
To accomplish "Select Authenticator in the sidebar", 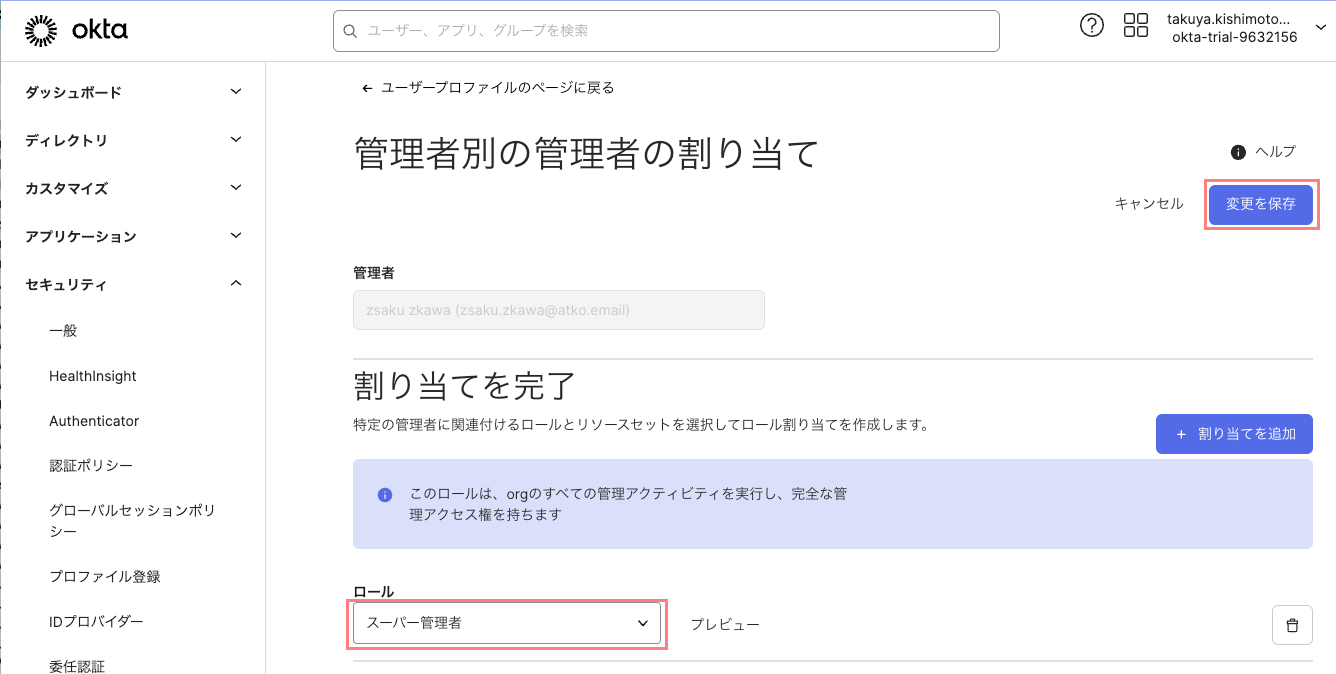I will pyautogui.click(x=94, y=421).
